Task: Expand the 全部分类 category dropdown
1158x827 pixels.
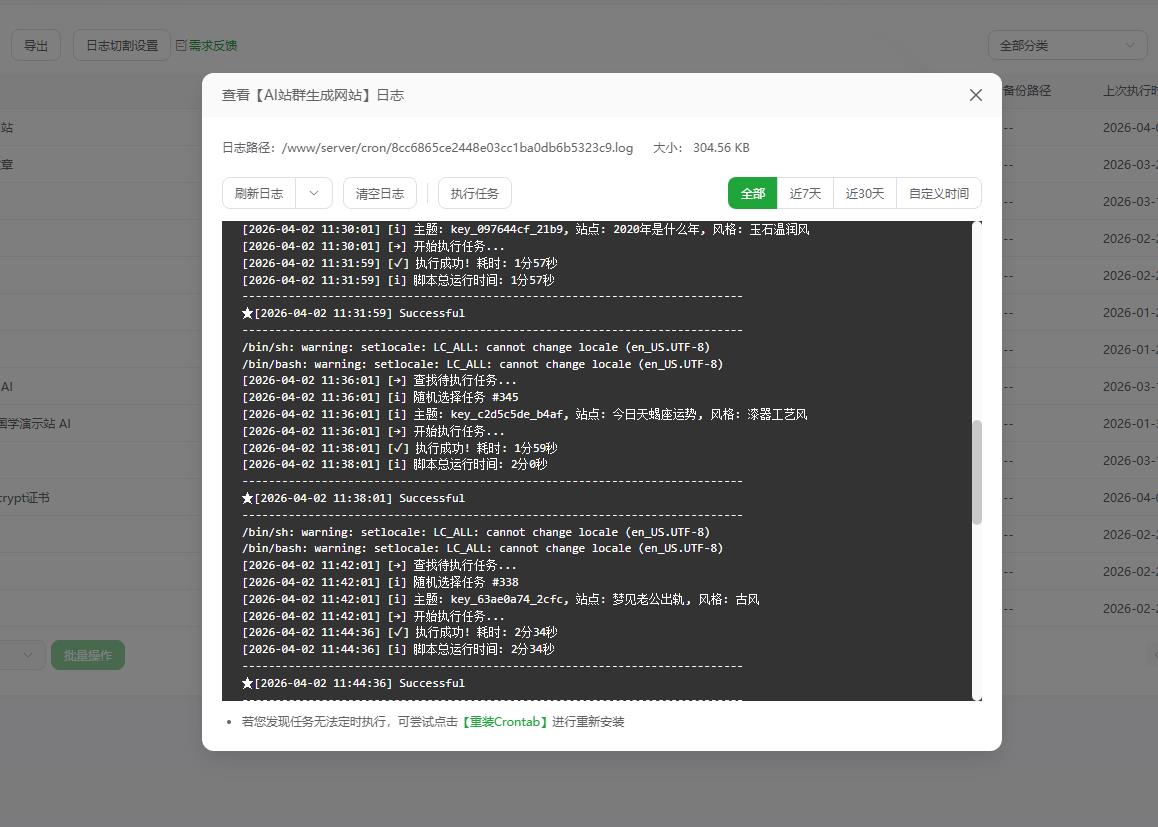Action: [1067, 45]
